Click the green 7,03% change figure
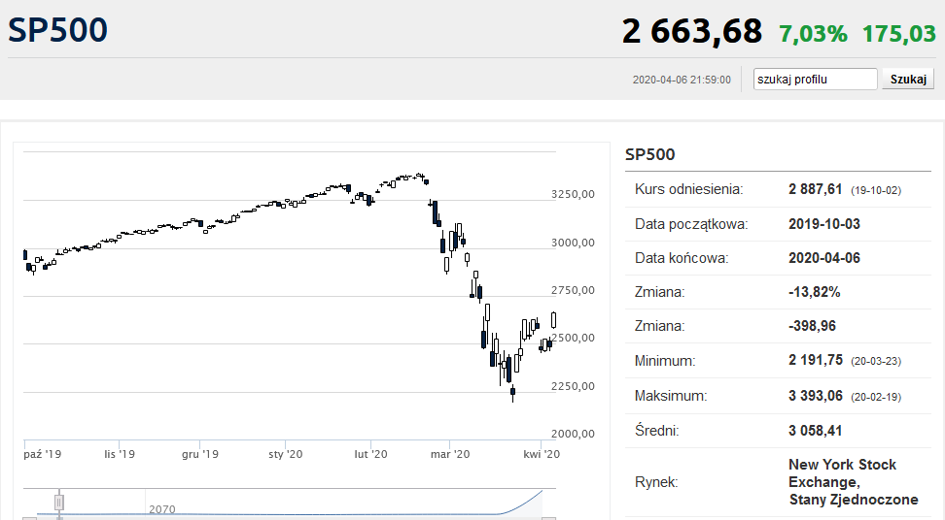The width and height of the screenshot is (945, 520). click(812, 33)
